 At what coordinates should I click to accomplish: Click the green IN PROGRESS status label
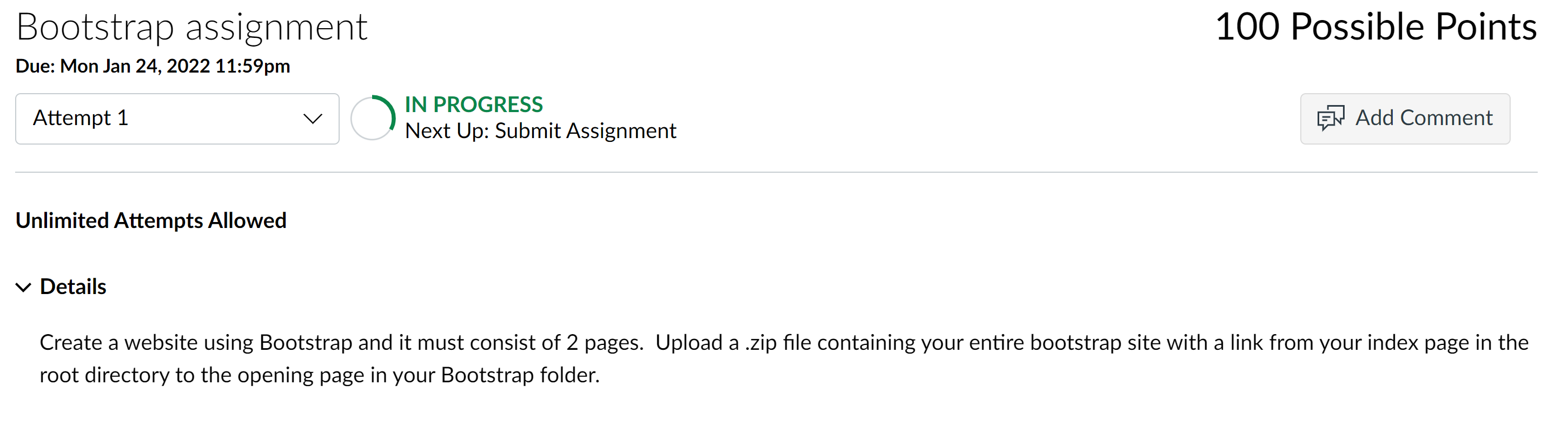pyautogui.click(x=474, y=104)
